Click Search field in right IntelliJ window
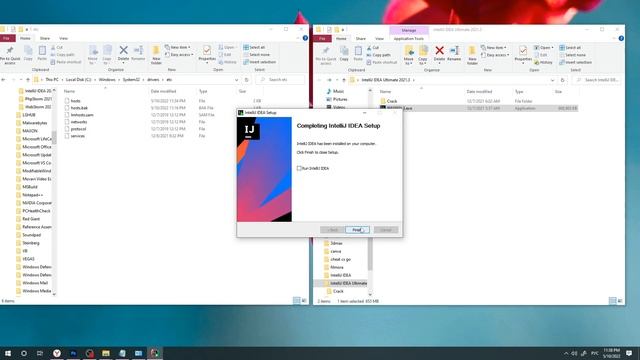The width and height of the screenshot is (640, 360). pyautogui.click(x=597, y=80)
